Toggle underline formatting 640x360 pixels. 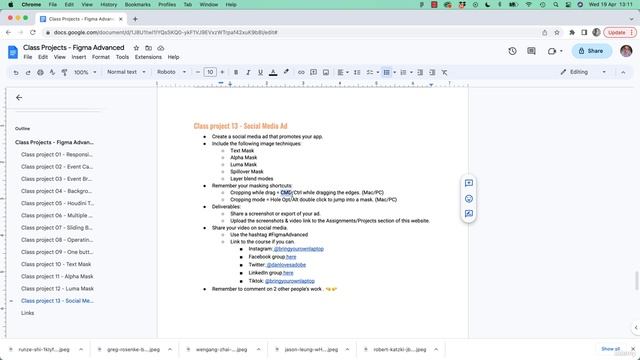pyautogui.click(x=260, y=72)
